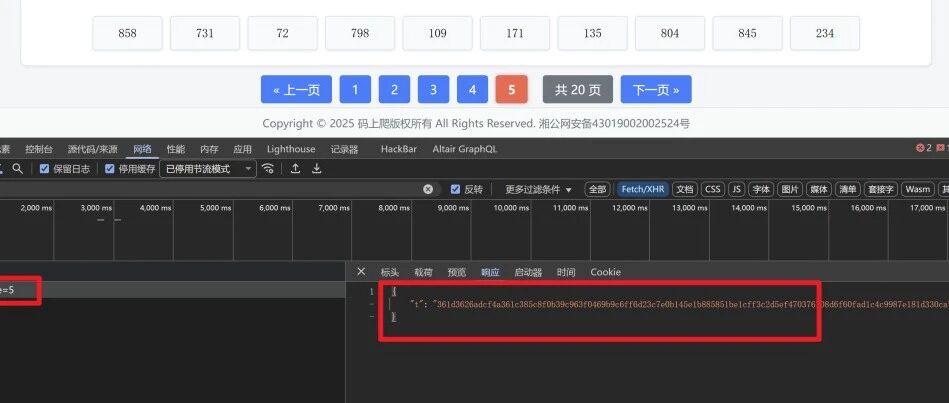Open the 记录器 tab

click(x=344, y=149)
